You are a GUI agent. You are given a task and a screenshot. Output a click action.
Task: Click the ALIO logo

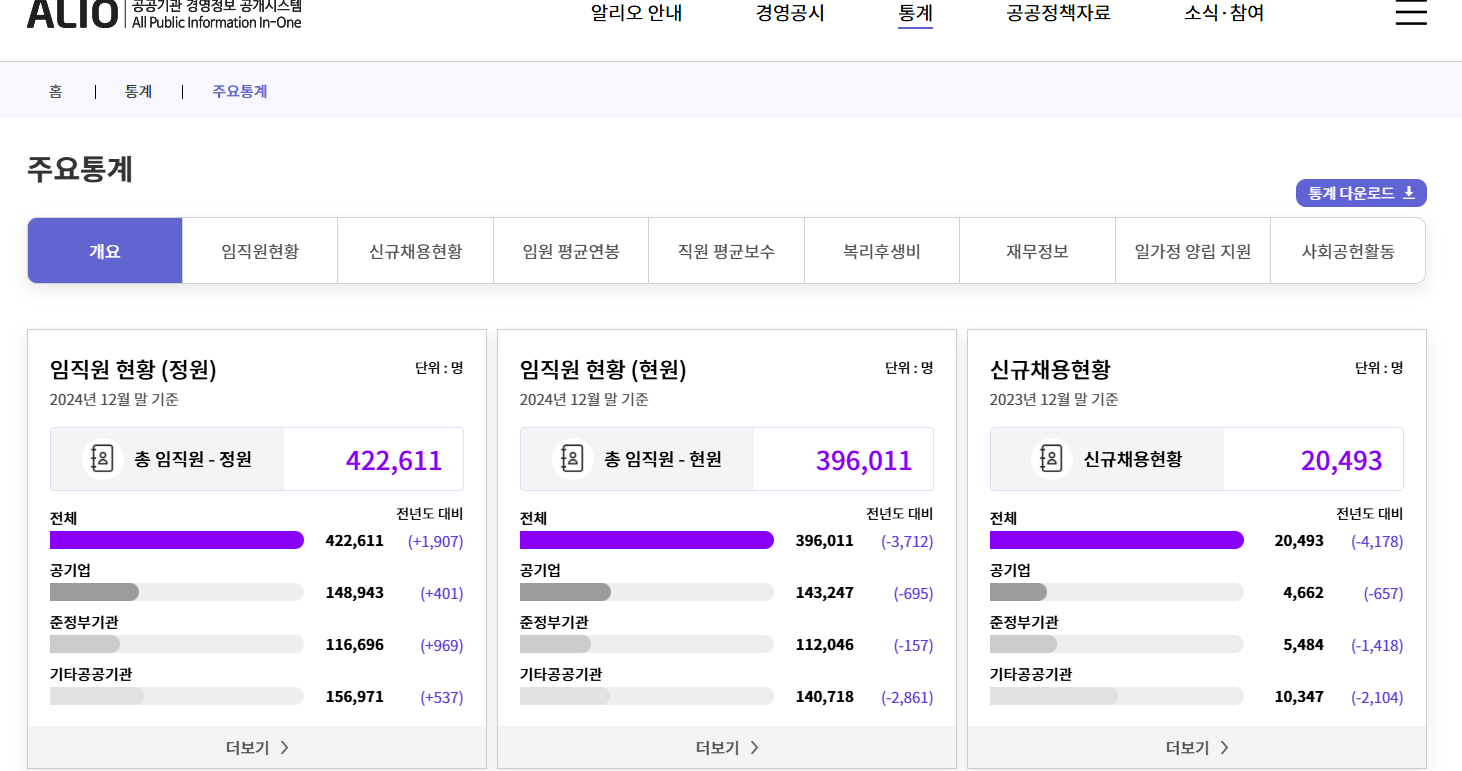[164, 13]
